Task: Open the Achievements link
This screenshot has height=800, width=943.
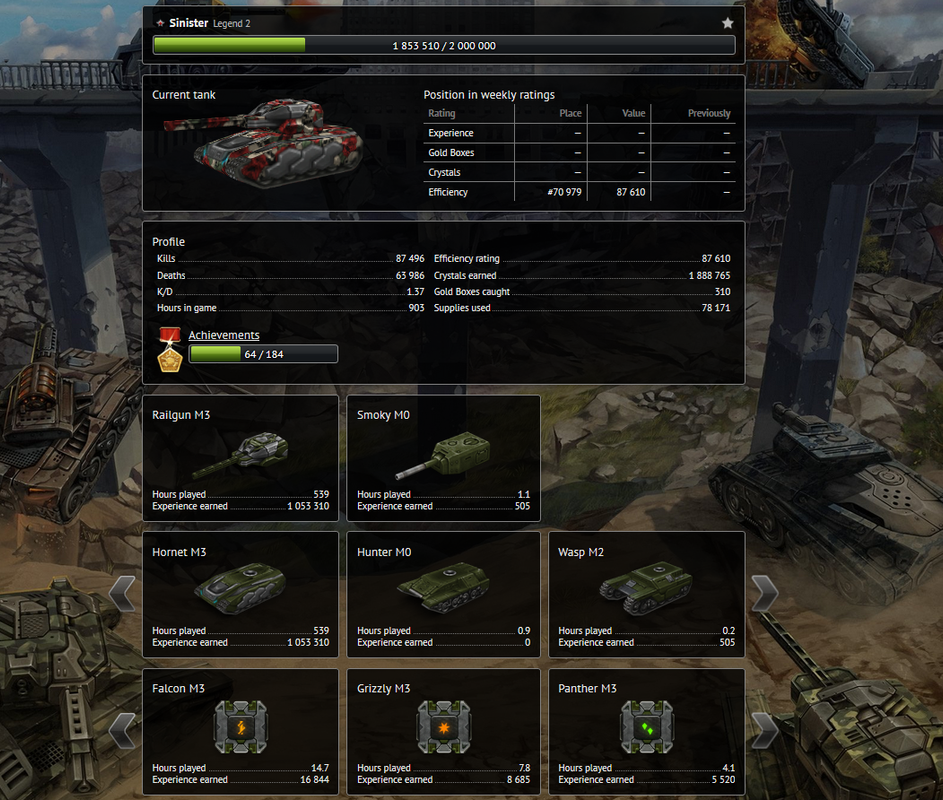Action: pos(224,335)
